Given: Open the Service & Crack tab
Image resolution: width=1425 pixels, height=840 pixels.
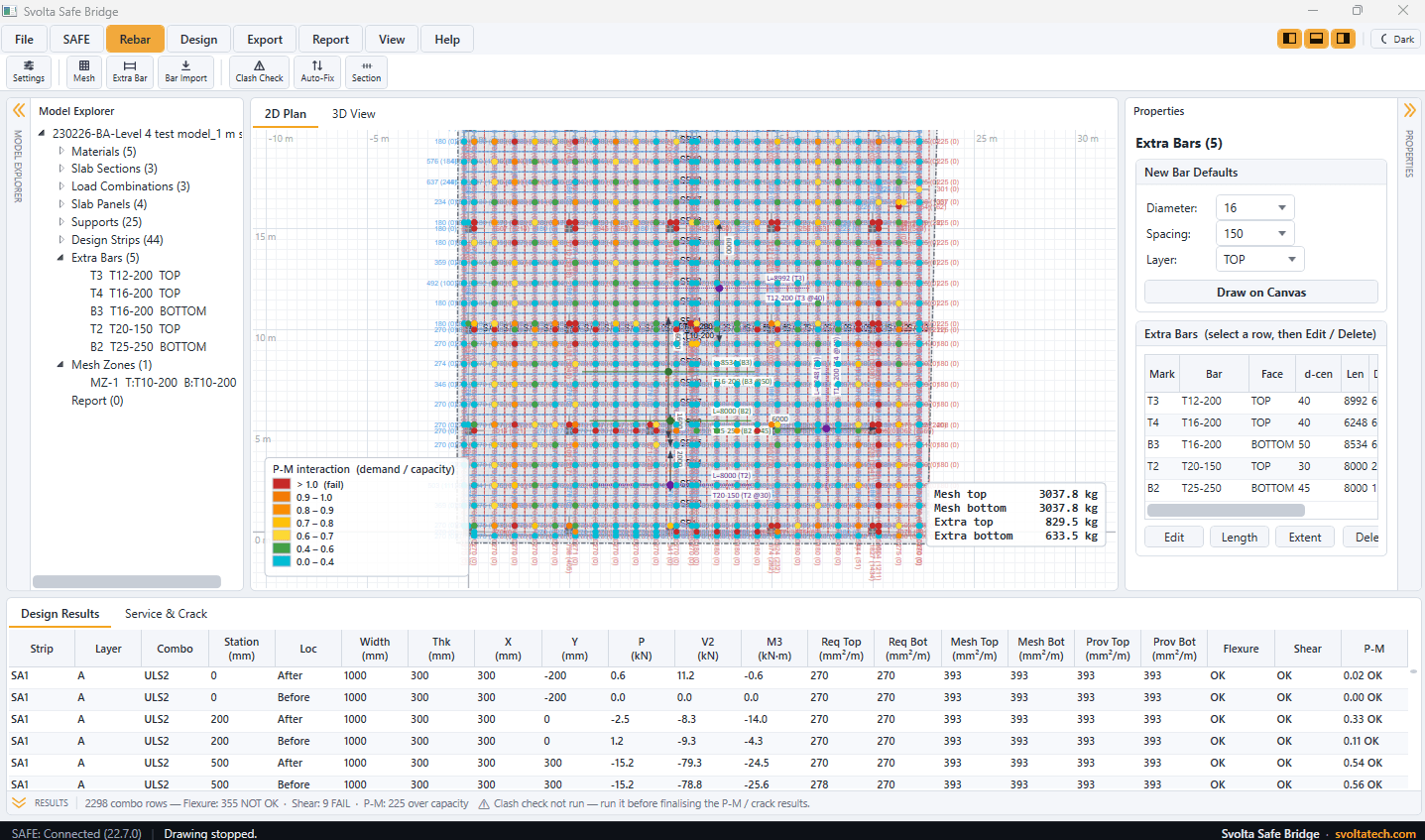Looking at the screenshot, I should coord(166,614).
